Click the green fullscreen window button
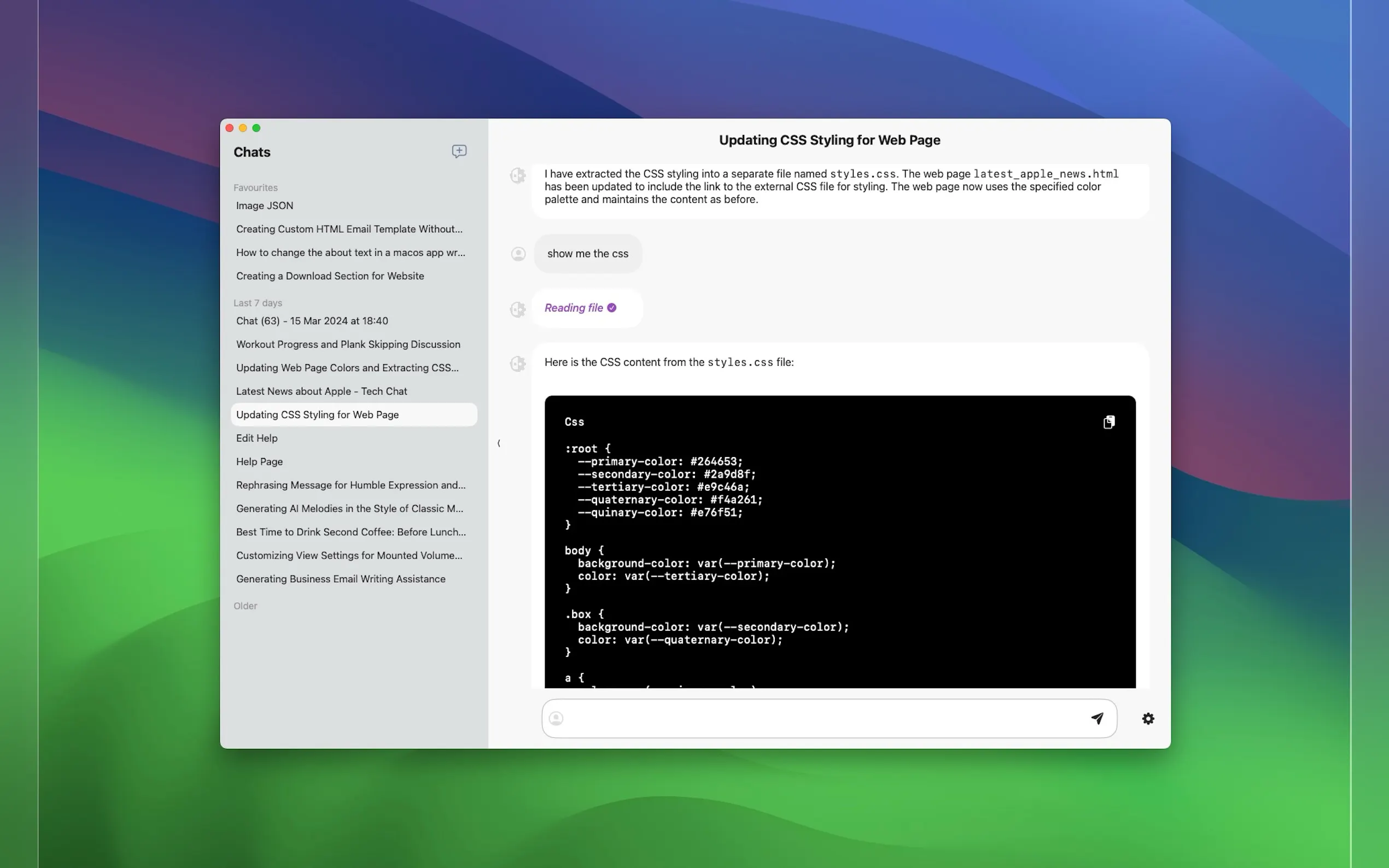Image resolution: width=1389 pixels, height=868 pixels. tap(256, 128)
